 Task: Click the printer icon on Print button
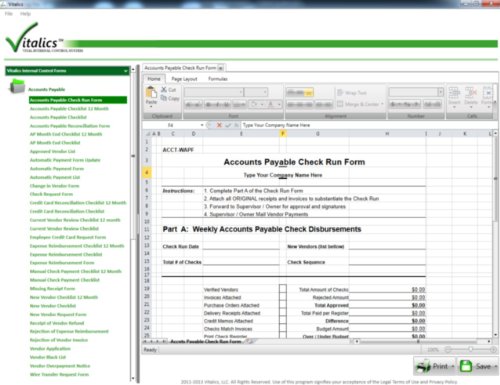[424, 366]
